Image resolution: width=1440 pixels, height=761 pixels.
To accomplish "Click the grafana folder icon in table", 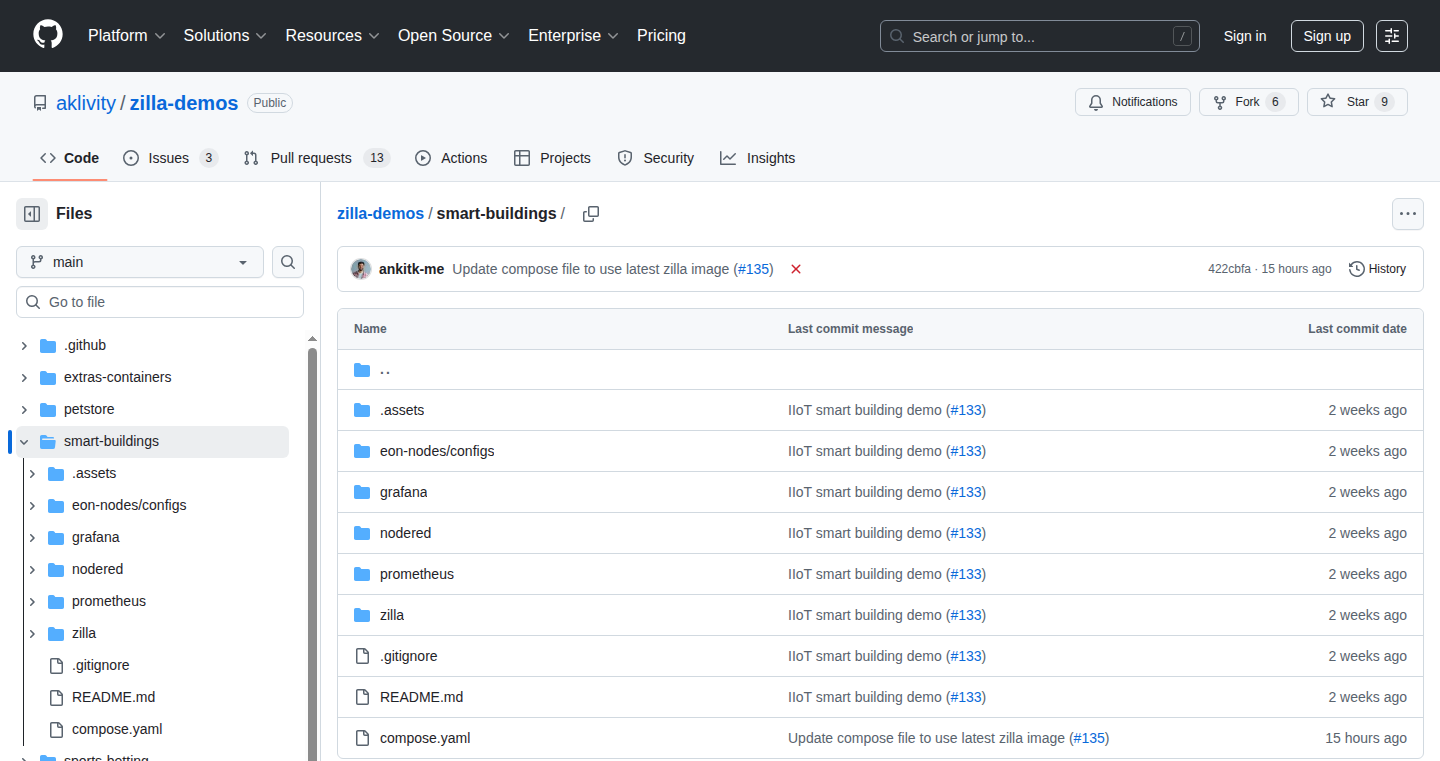I will [x=362, y=492].
